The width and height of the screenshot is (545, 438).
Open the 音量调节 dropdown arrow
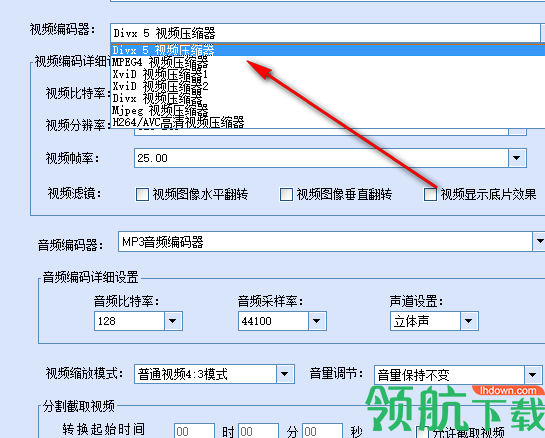point(532,375)
